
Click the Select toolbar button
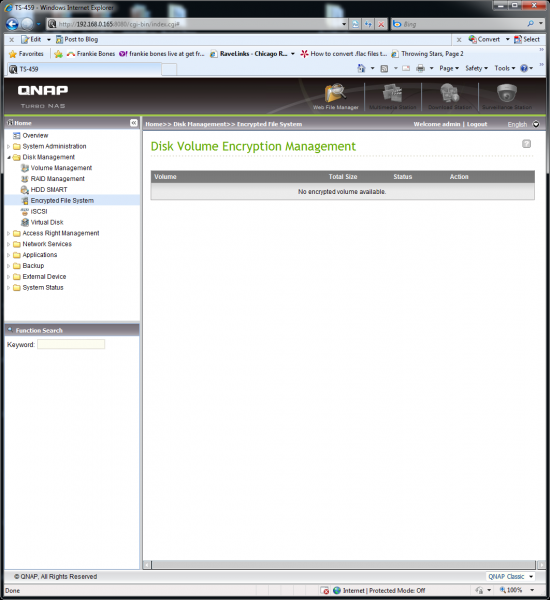(x=527, y=39)
